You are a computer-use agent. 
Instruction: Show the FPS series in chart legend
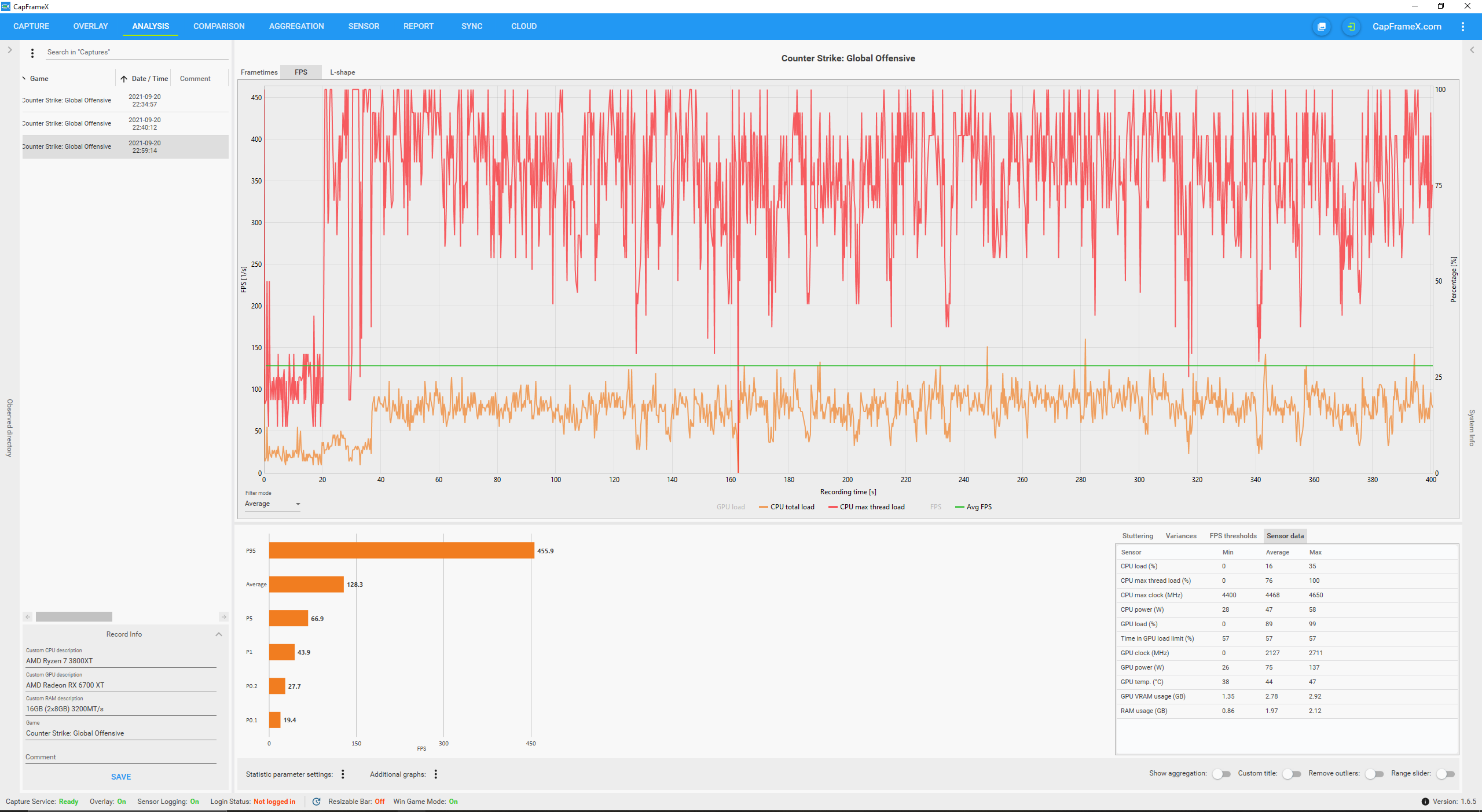click(x=936, y=507)
